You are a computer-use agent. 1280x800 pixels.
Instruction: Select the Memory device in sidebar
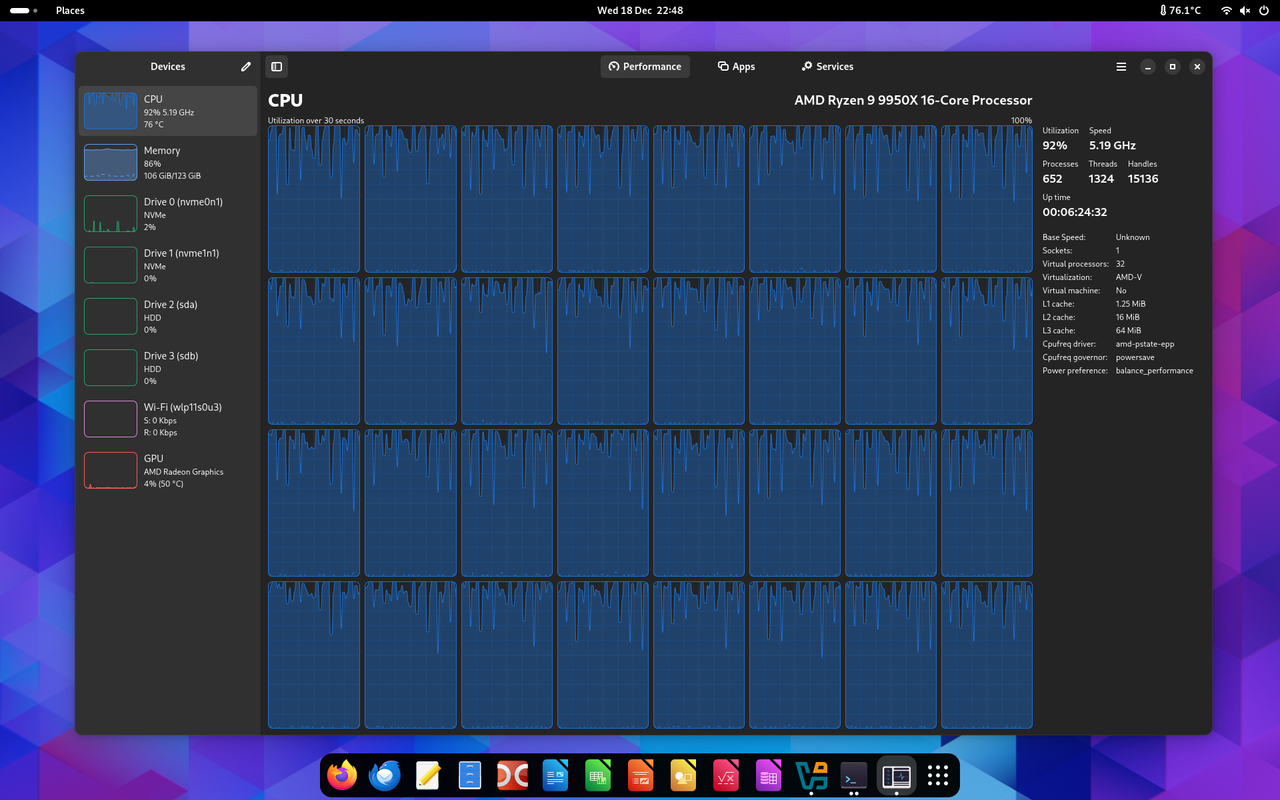click(168, 162)
